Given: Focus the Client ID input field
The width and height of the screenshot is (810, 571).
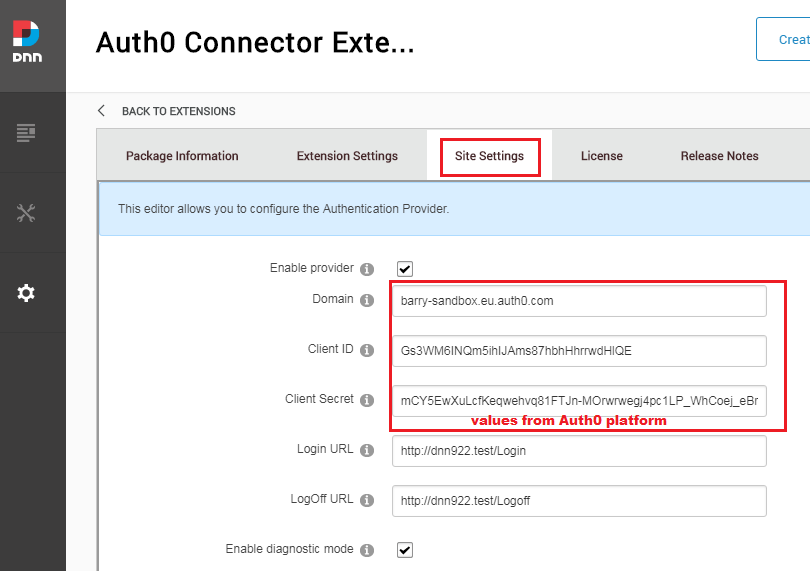Looking at the screenshot, I should [x=579, y=351].
